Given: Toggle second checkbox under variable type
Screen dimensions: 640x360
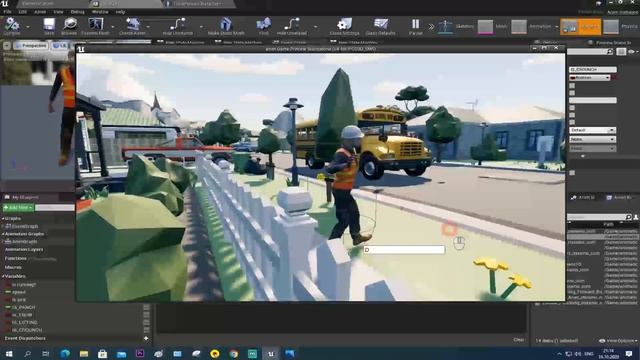Looking at the screenshot, I should 572,93.
